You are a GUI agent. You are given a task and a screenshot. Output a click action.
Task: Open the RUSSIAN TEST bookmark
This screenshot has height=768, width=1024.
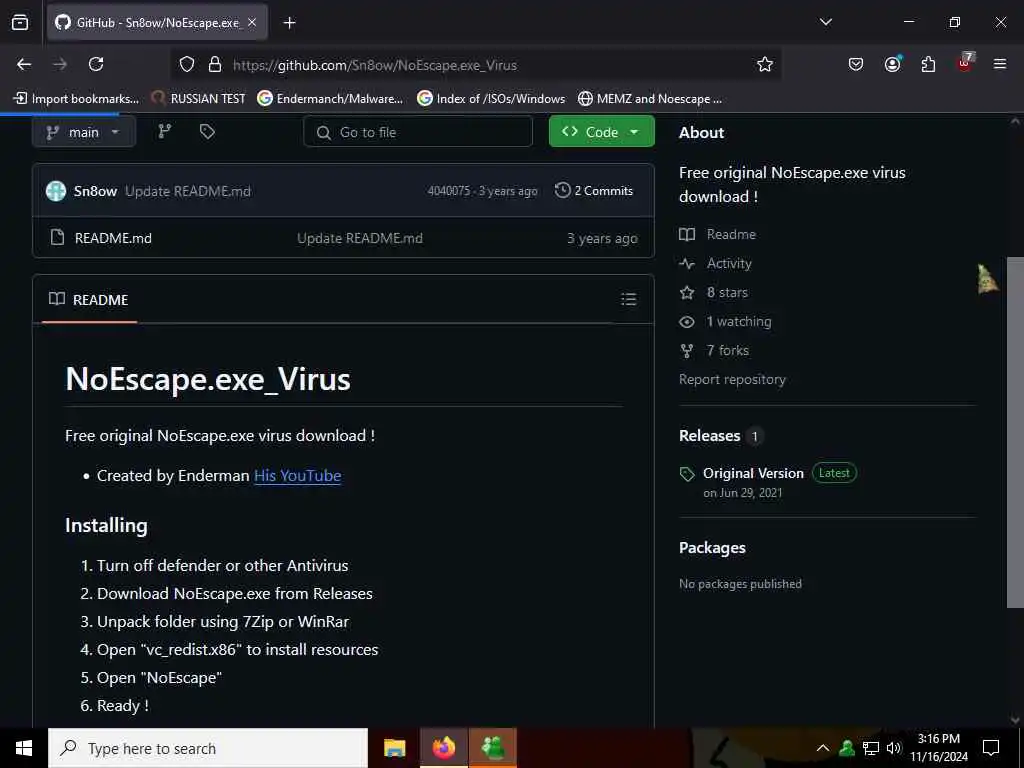click(199, 99)
